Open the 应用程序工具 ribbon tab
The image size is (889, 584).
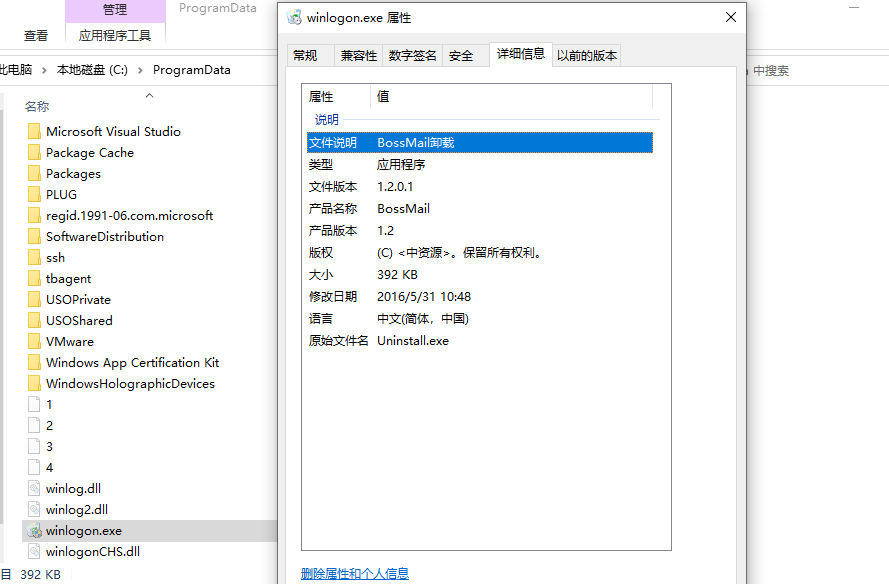[115, 36]
